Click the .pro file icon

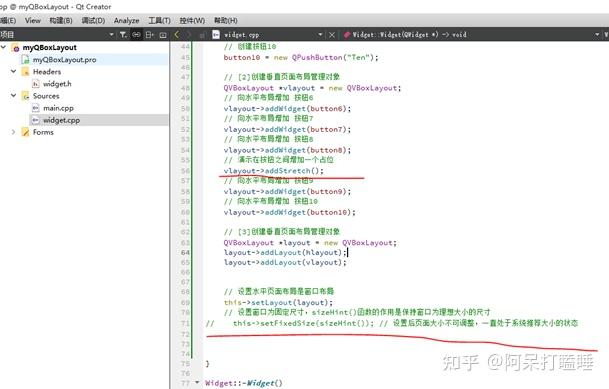pos(26,60)
